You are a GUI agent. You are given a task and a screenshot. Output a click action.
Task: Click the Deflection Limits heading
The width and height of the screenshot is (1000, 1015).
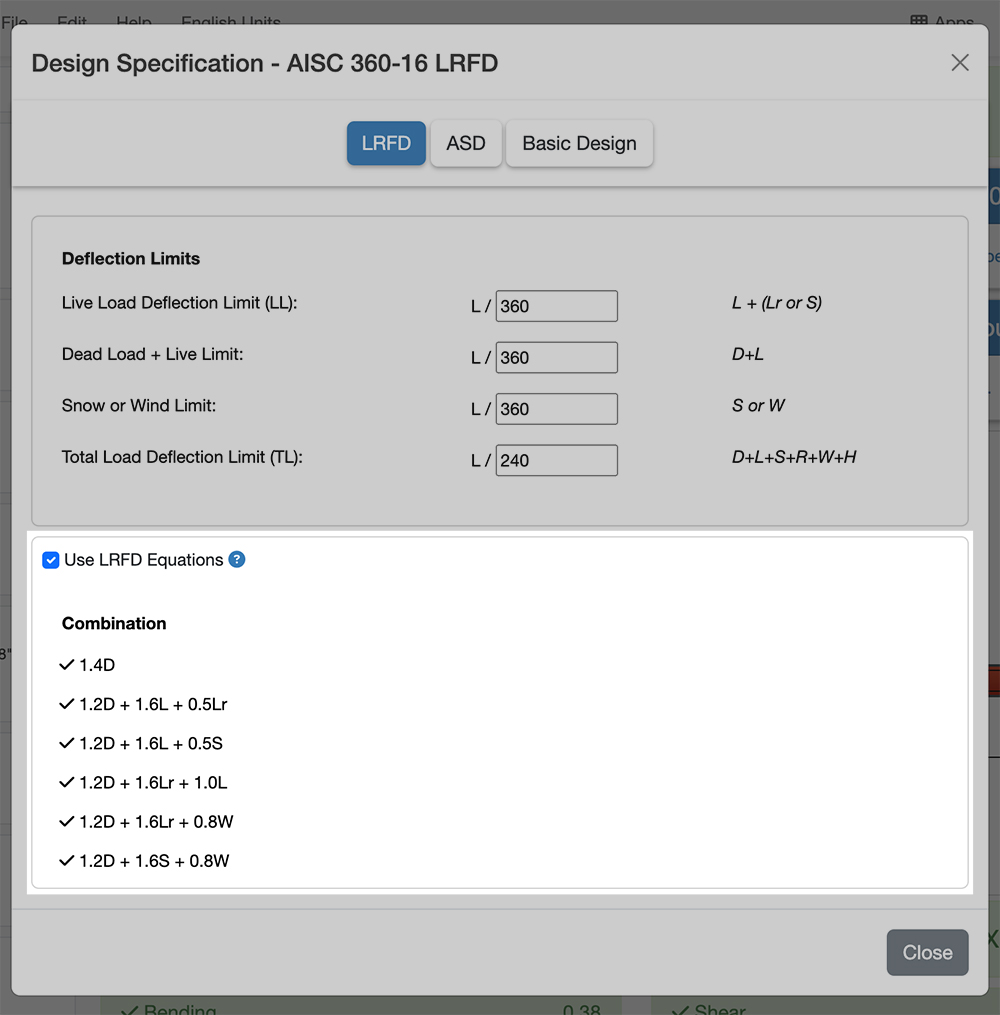131,258
